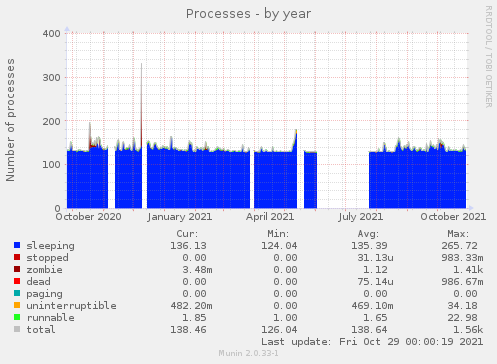This screenshot has width=497, height=364.
Task: Click runnable maximum value 22.98
Action: [463, 318]
